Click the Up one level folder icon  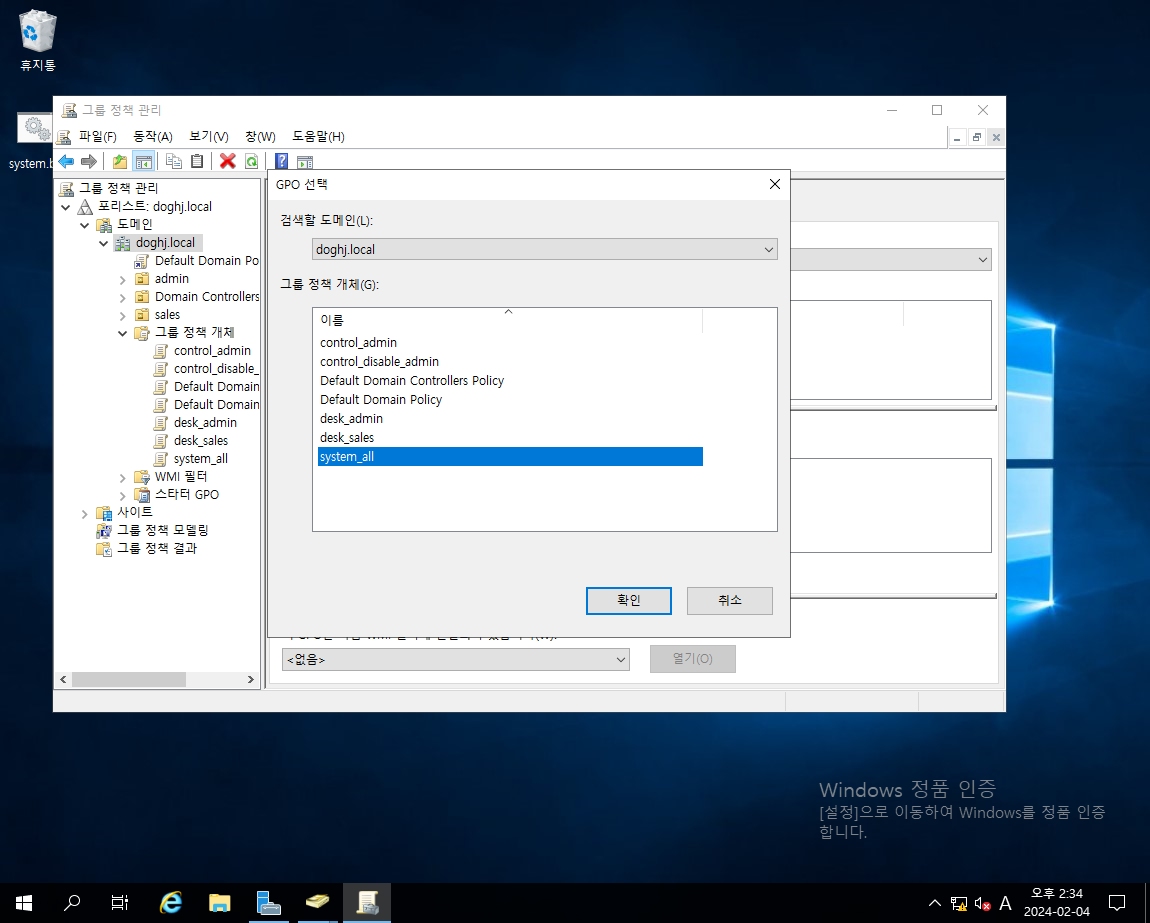[x=120, y=161]
